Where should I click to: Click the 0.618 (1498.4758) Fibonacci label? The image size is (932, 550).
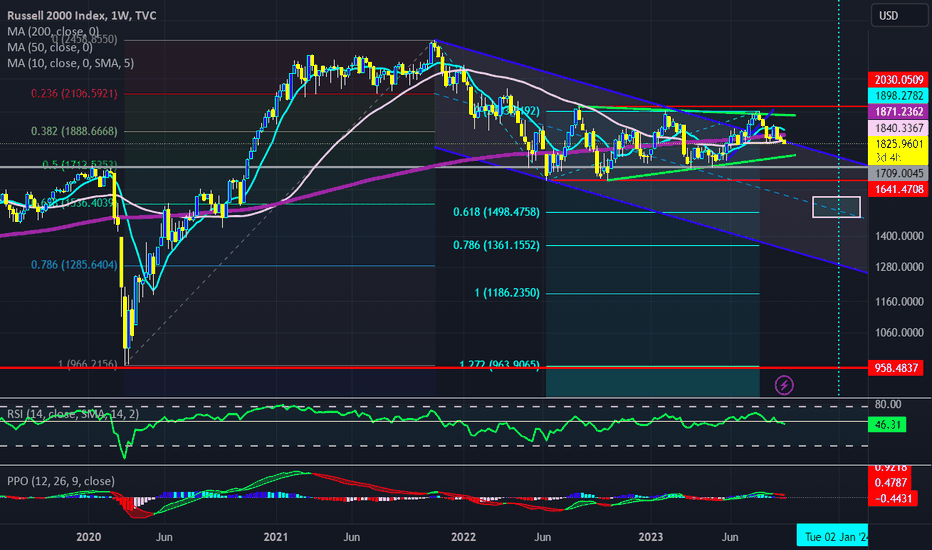[x=496, y=212]
